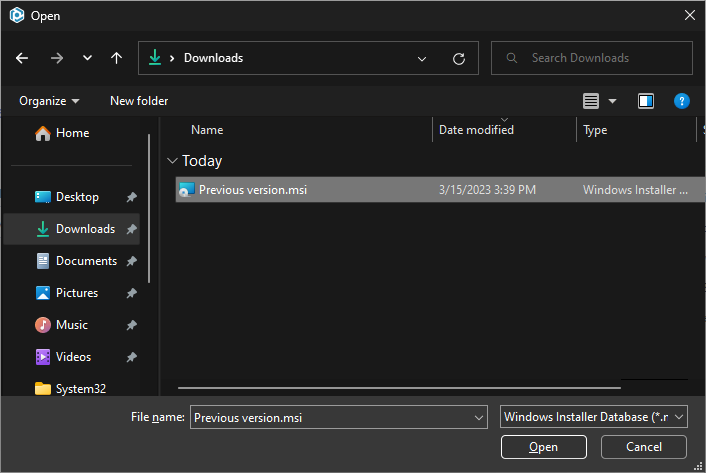The width and height of the screenshot is (706, 473).
Task: Go back with the left arrow
Action: pyautogui.click(x=22, y=58)
